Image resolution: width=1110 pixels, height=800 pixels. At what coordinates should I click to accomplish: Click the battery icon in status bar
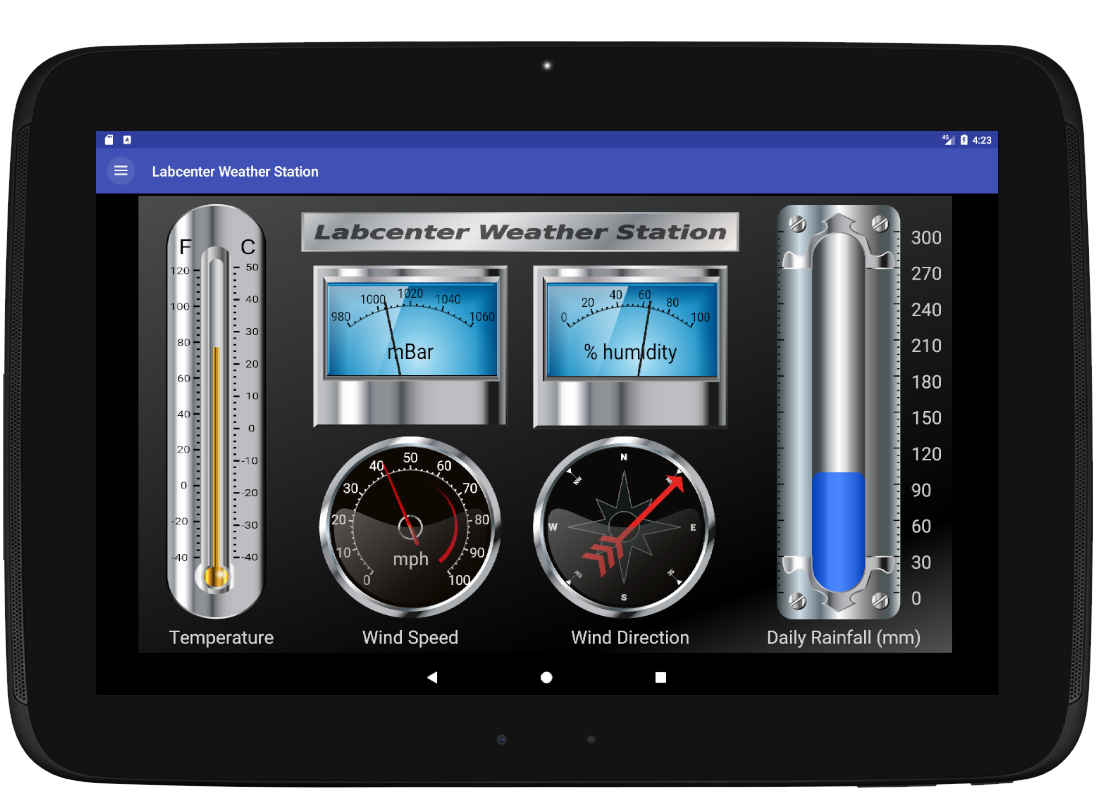[x=964, y=140]
